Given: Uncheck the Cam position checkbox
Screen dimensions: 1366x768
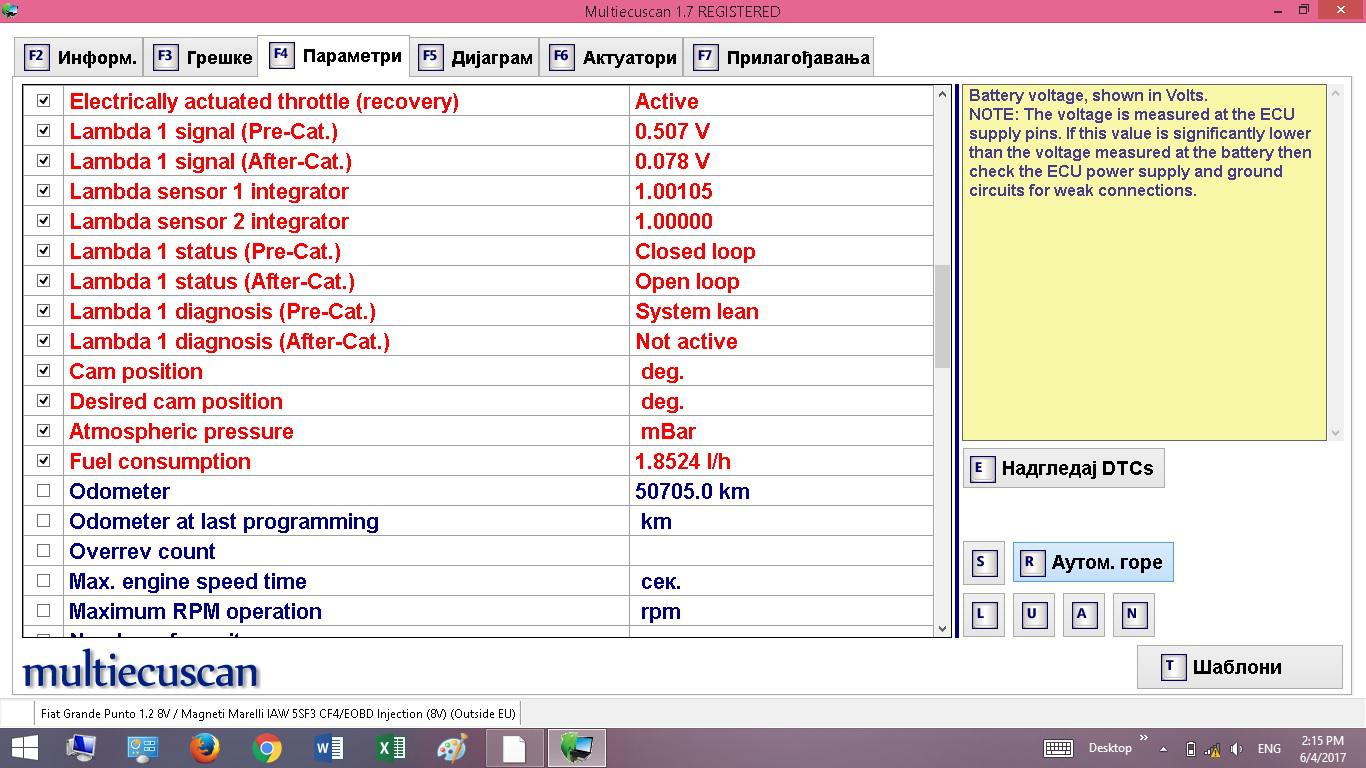Looking at the screenshot, I should [43, 371].
